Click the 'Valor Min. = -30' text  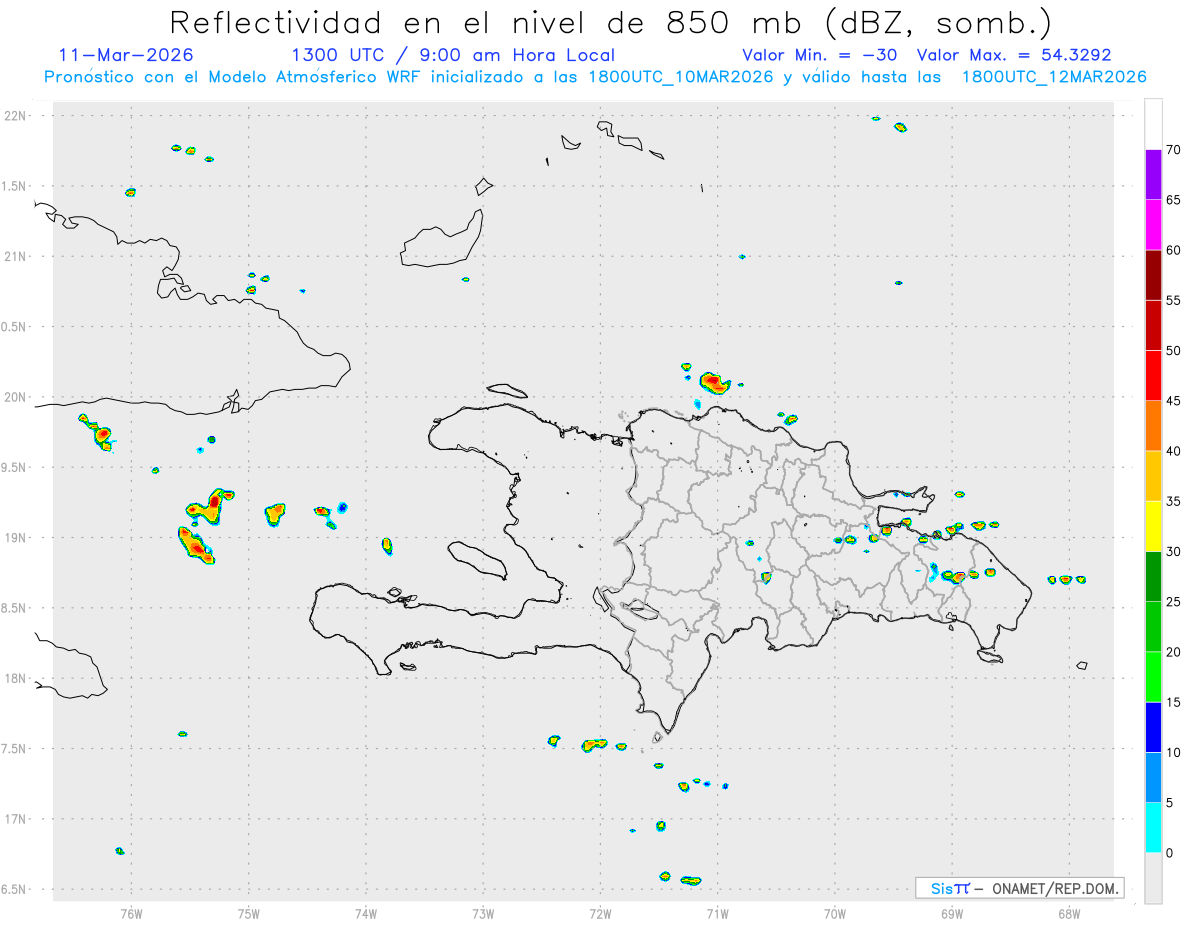(819, 55)
